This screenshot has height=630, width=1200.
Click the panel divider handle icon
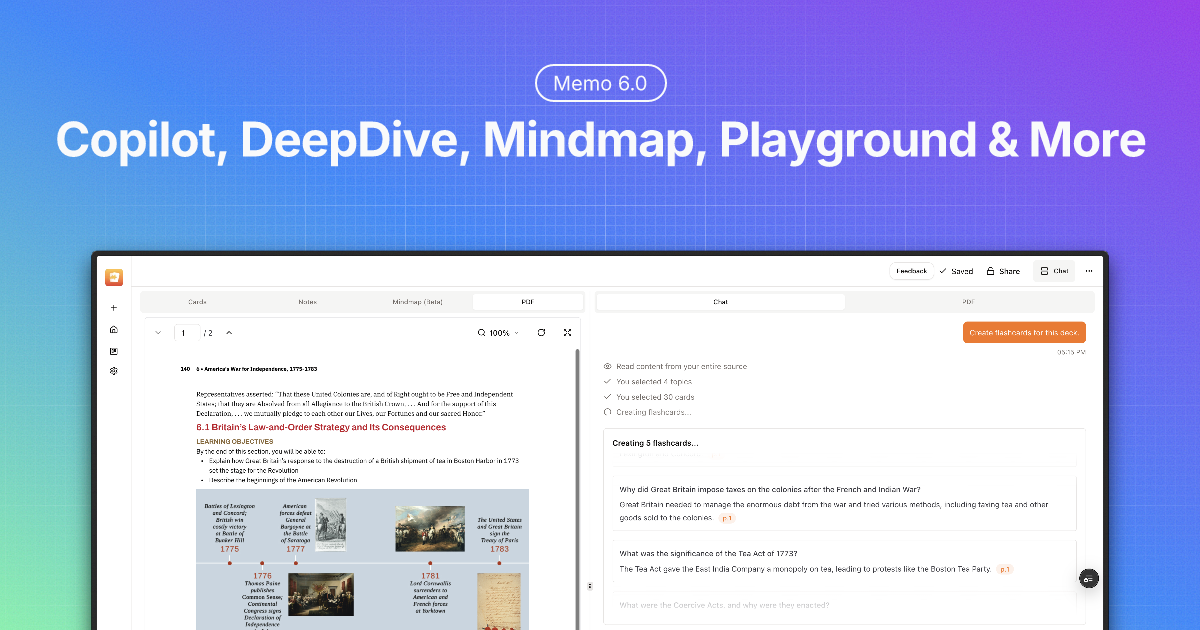pyautogui.click(x=589, y=586)
